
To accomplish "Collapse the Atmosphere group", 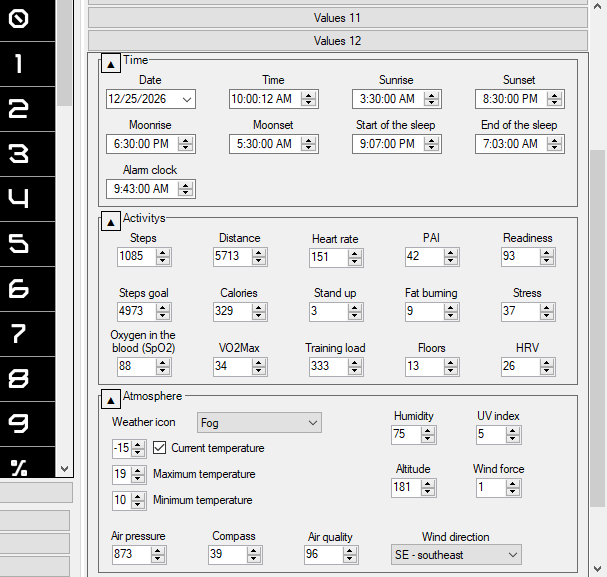I will (111, 400).
